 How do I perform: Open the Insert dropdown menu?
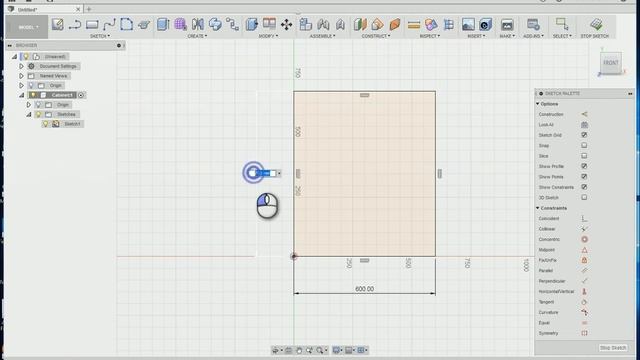point(476,36)
